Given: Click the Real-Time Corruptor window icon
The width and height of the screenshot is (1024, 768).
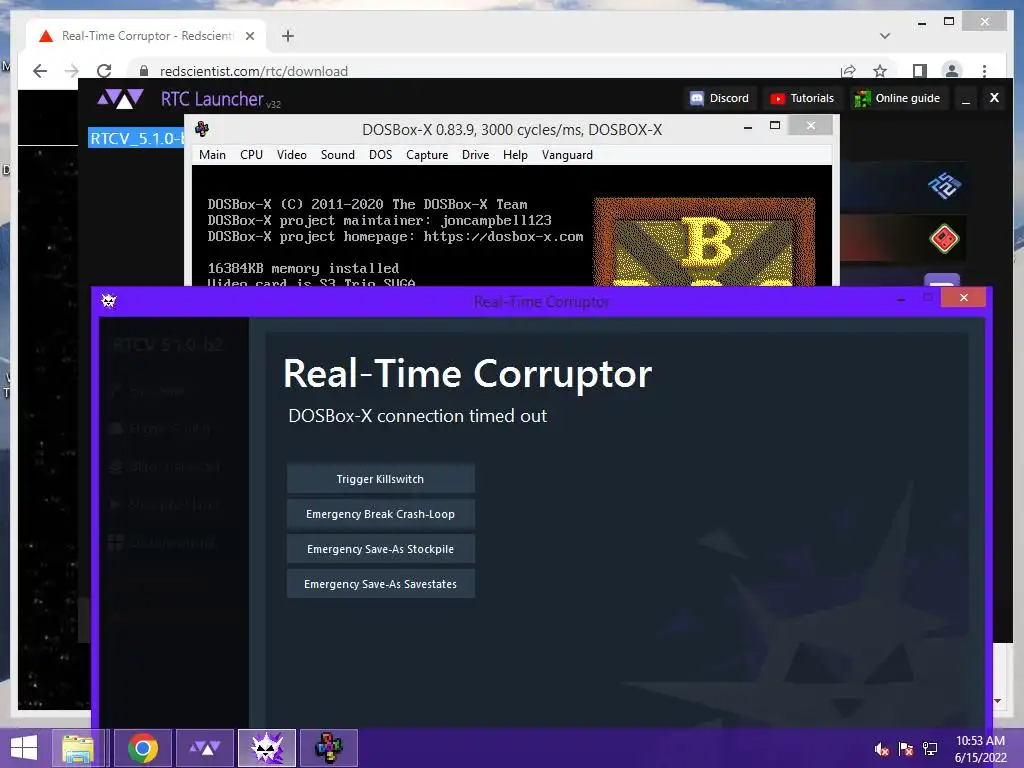Looking at the screenshot, I should [x=108, y=300].
